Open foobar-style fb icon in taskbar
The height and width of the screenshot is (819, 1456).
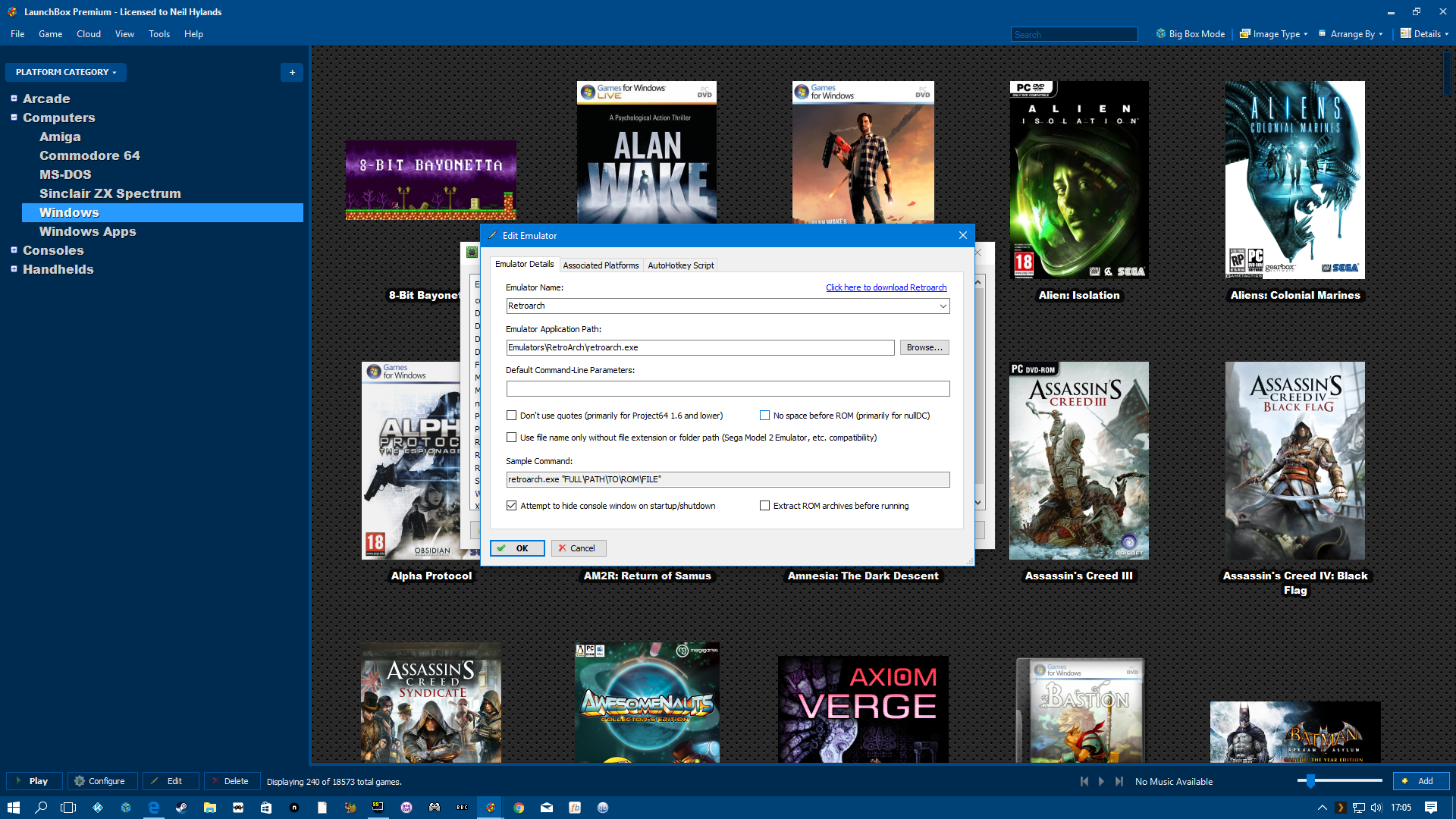coord(575,808)
